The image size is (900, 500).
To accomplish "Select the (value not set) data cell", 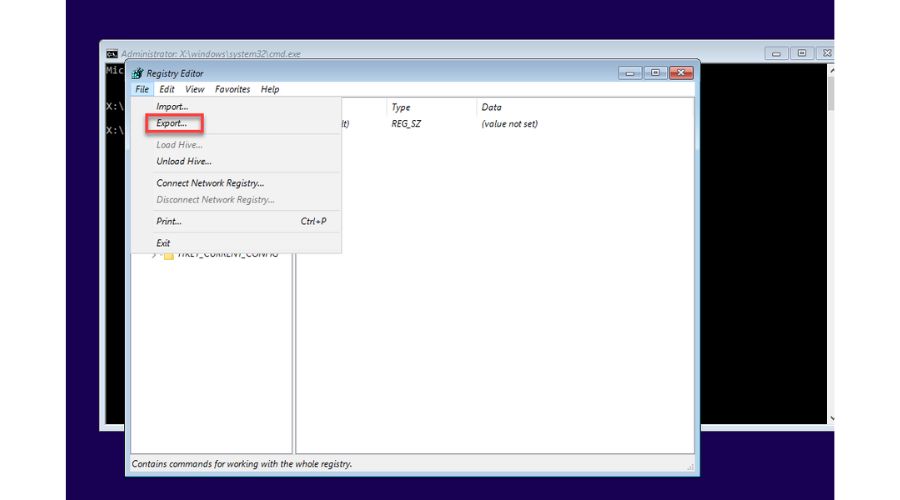I will pos(510,124).
